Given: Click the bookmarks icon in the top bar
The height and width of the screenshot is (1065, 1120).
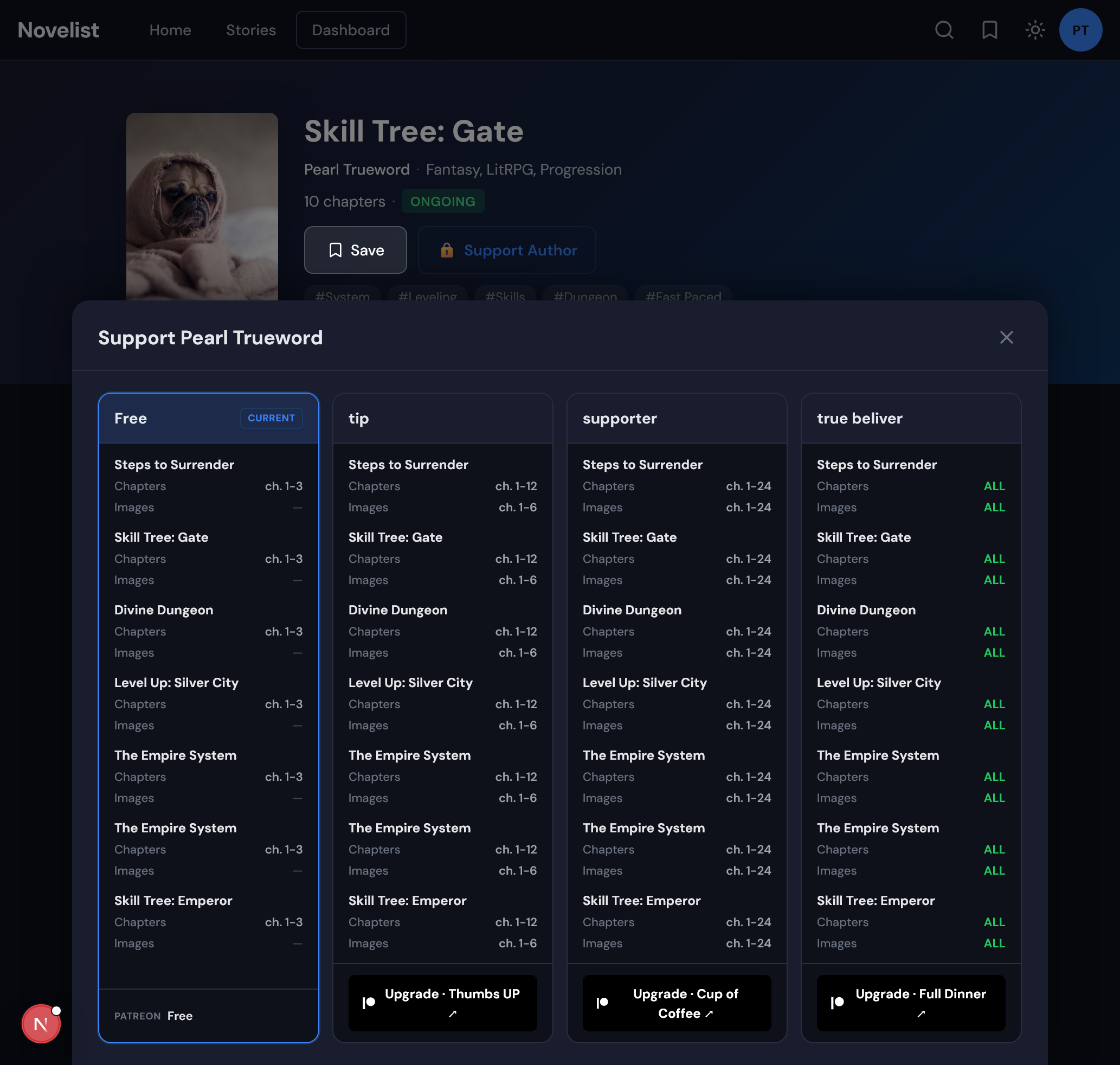Looking at the screenshot, I should 989,30.
